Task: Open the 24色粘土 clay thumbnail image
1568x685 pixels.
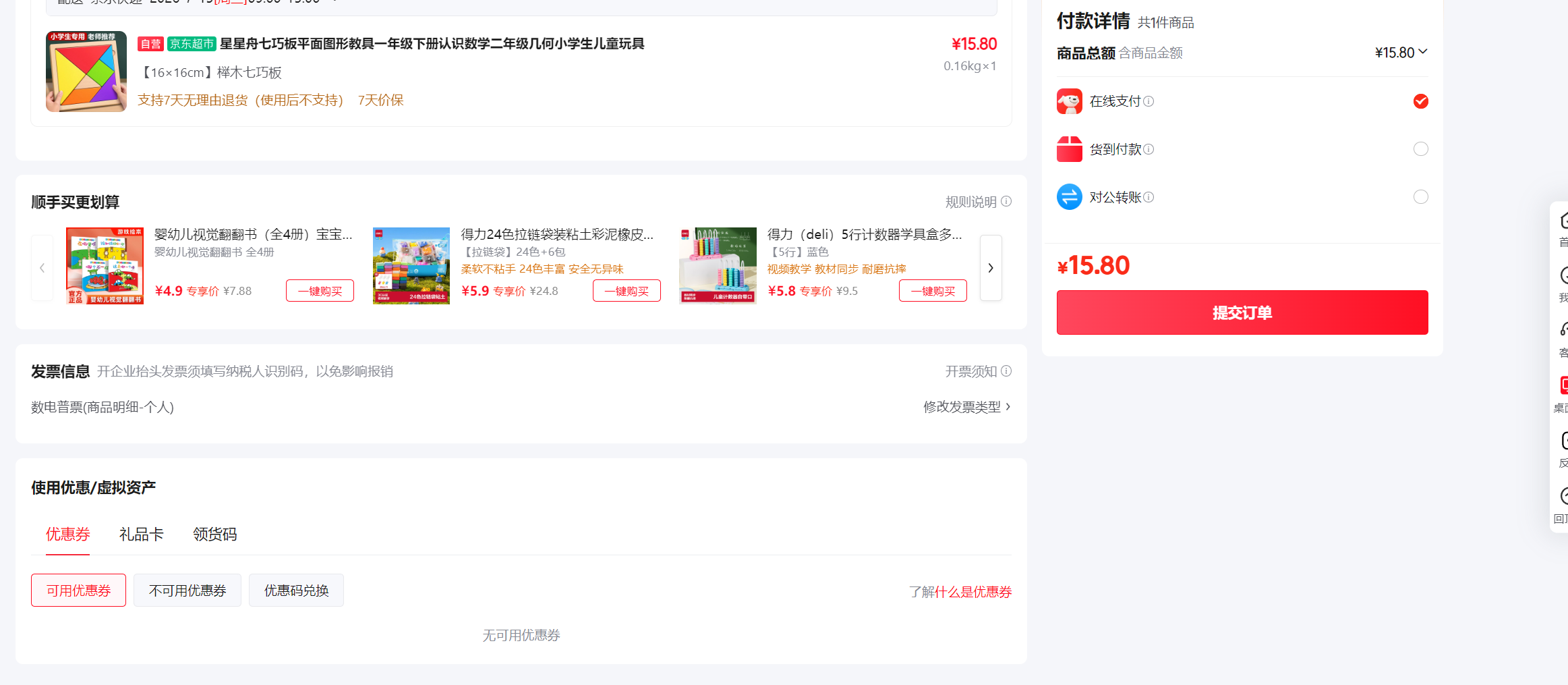Action: tap(411, 266)
